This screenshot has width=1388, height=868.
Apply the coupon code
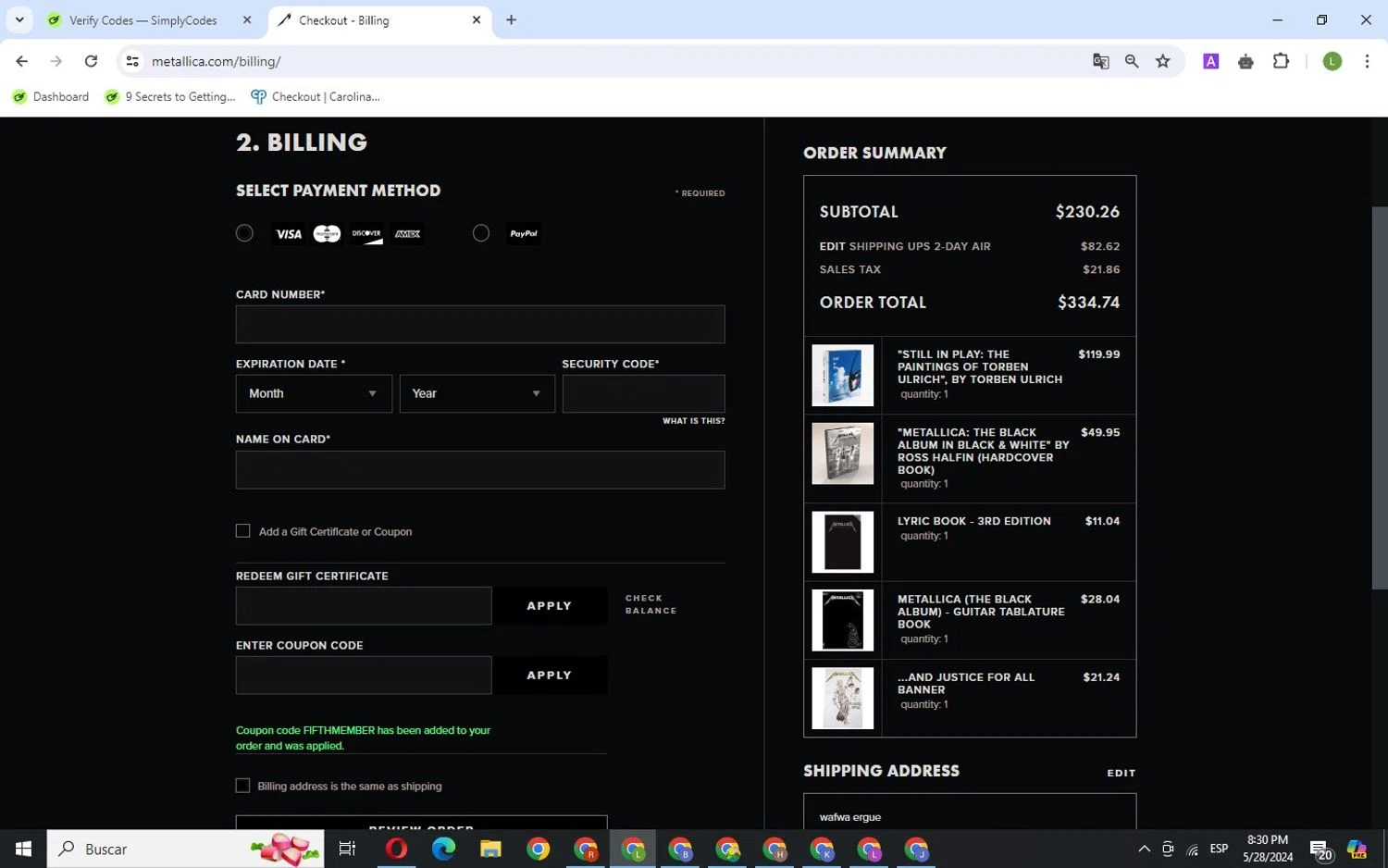(x=550, y=676)
